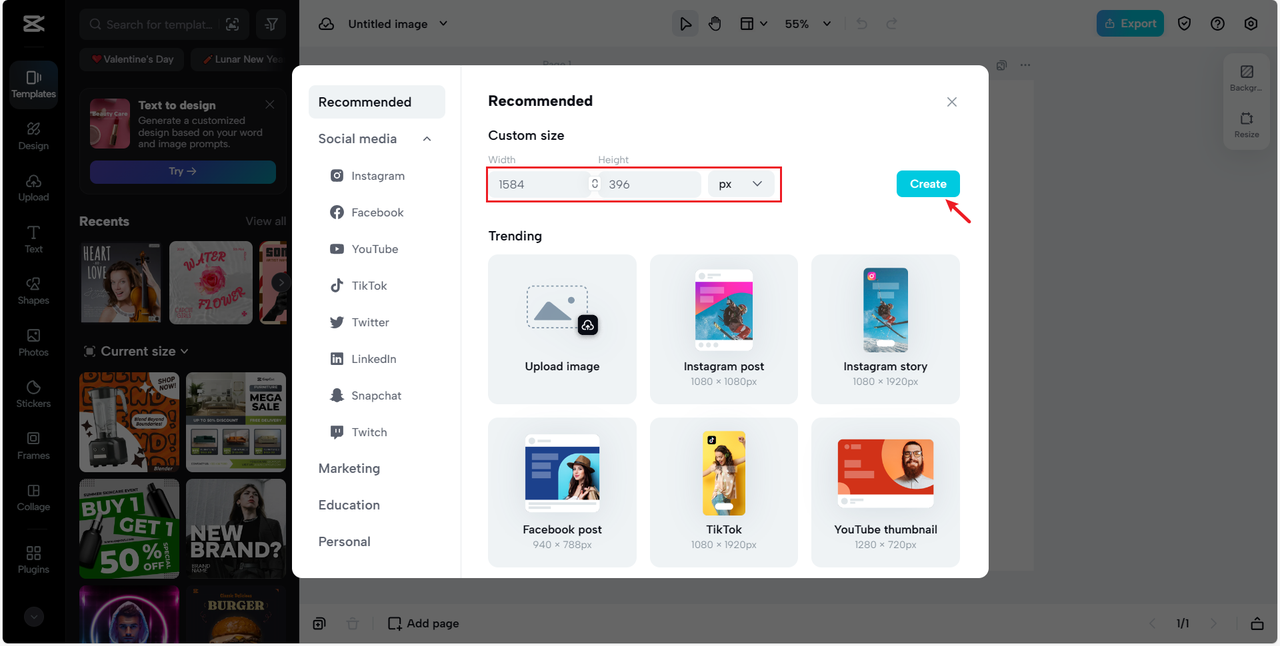Open the layout view dropdown
1280x646 pixels.
point(753,24)
